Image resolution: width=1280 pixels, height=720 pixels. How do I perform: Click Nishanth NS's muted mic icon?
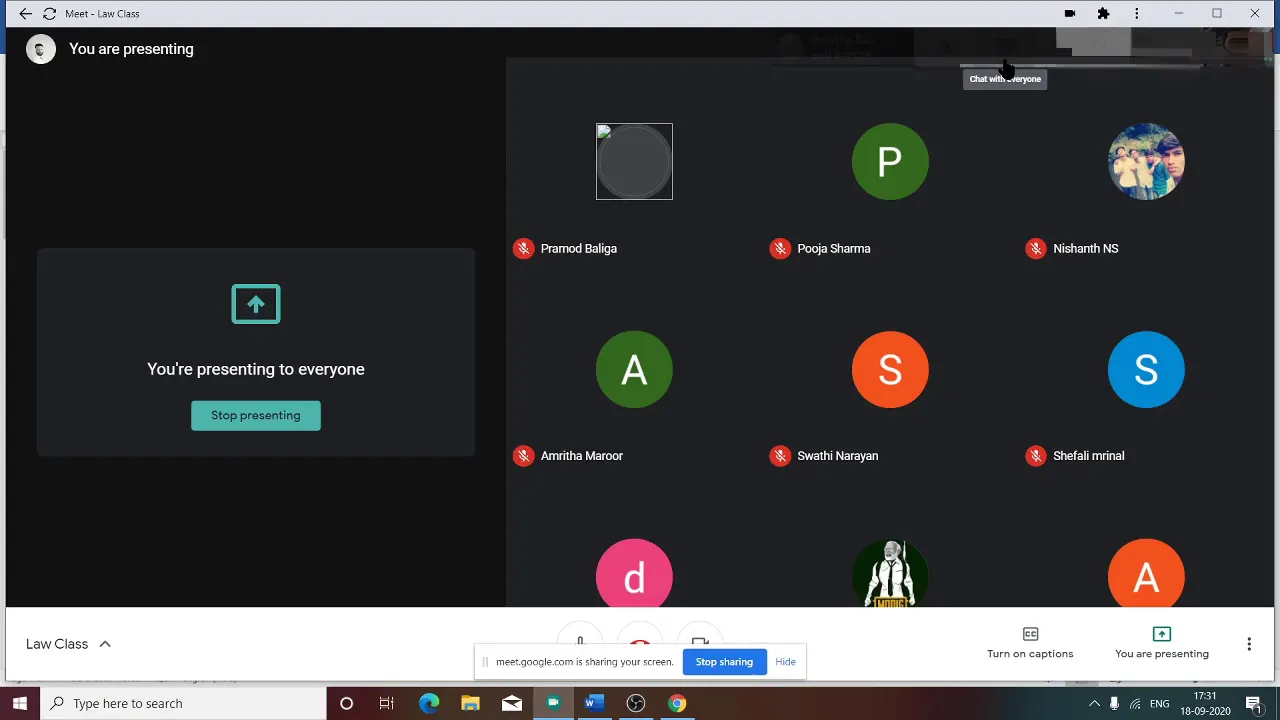click(x=1036, y=249)
